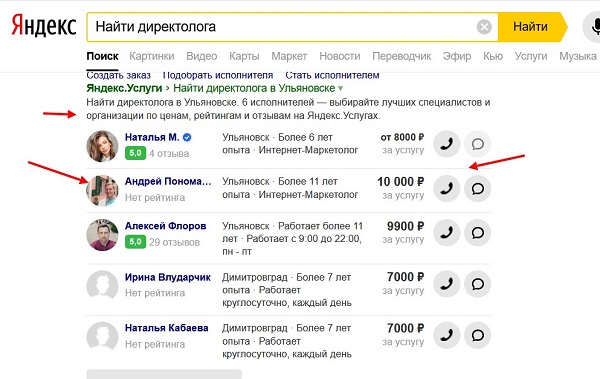Switch to the Видео tab
Viewport: 600px width, 379px height.
[x=202, y=56]
